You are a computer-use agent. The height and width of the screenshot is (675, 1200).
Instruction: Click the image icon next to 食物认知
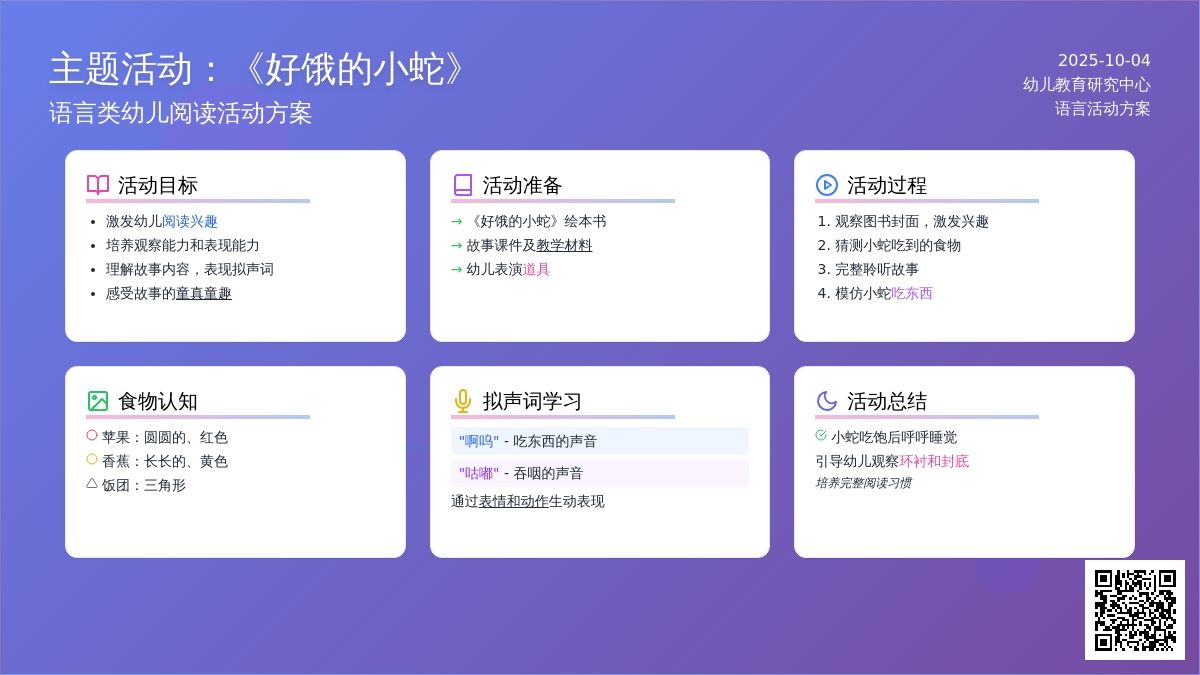tap(98, 401)
